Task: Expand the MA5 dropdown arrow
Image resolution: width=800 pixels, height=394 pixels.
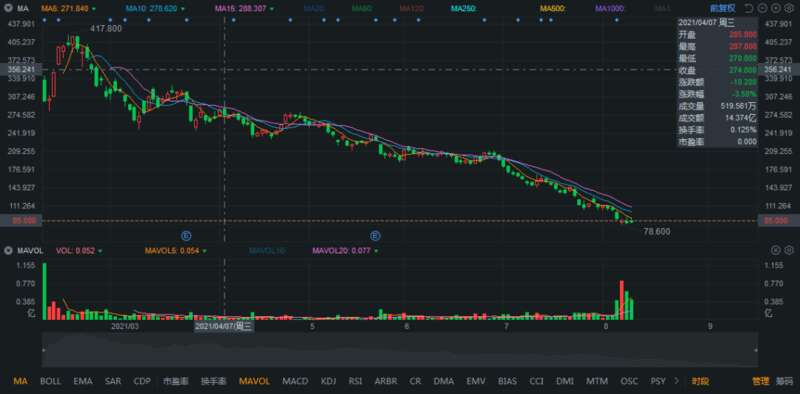Action: (x=94, y=9)
